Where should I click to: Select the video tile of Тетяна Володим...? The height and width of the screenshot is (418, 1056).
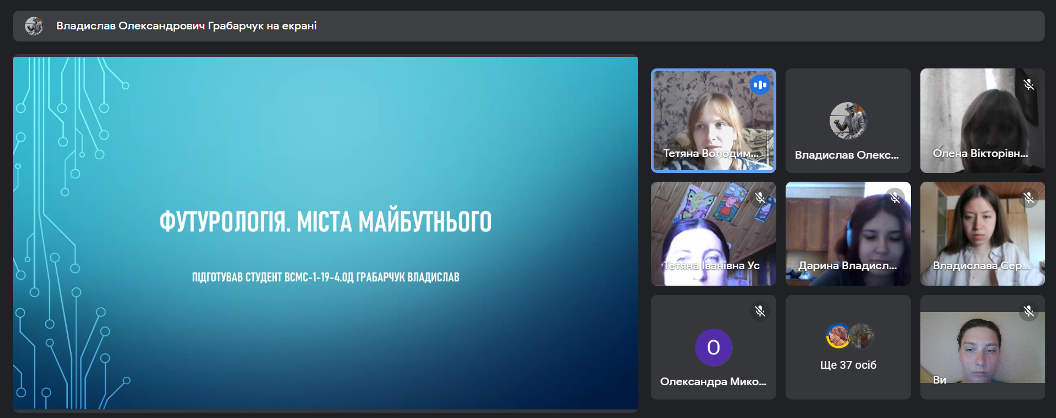click(x=713, y=120)
